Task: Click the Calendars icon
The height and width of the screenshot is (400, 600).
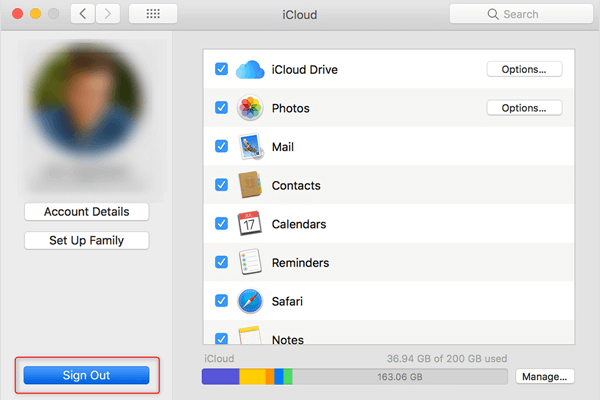Action: [x=250, y=224]
